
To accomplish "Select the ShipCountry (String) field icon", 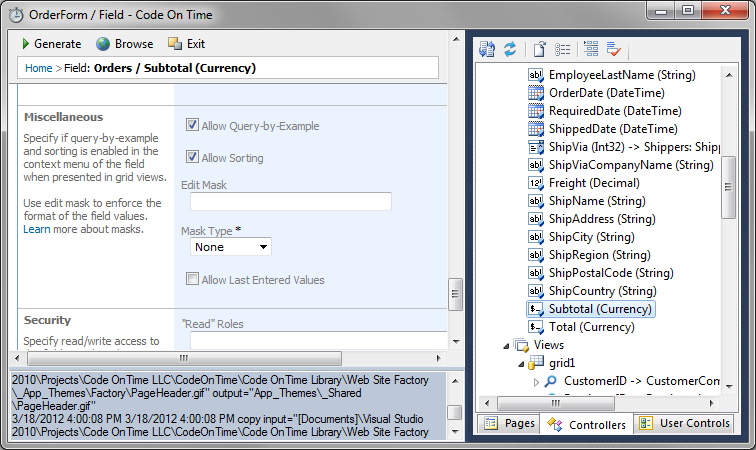I will pyautogui.click(x=536, y=291).
